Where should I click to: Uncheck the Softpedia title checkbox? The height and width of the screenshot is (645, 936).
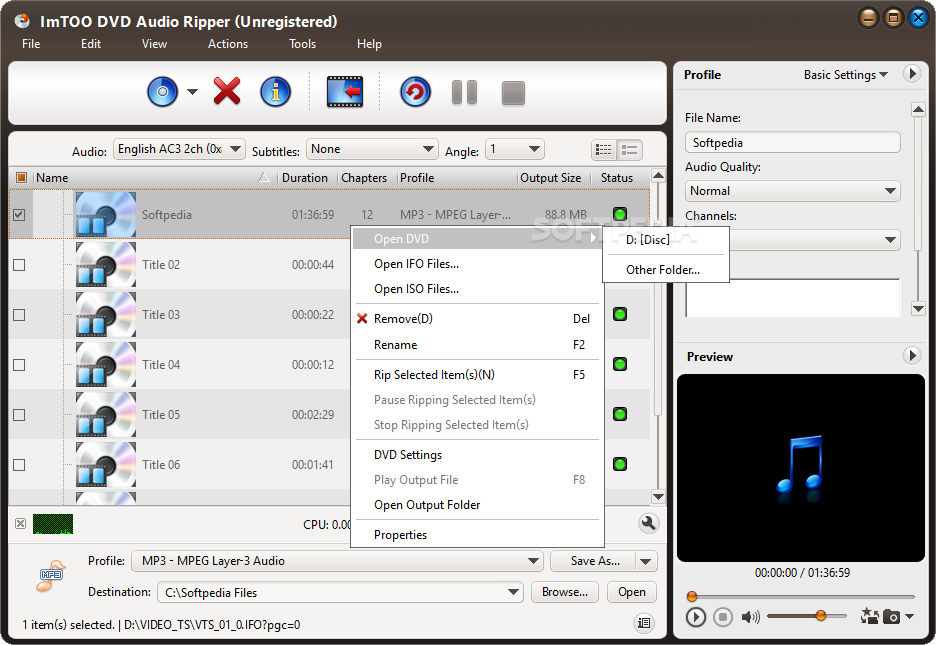click(19, 214)
